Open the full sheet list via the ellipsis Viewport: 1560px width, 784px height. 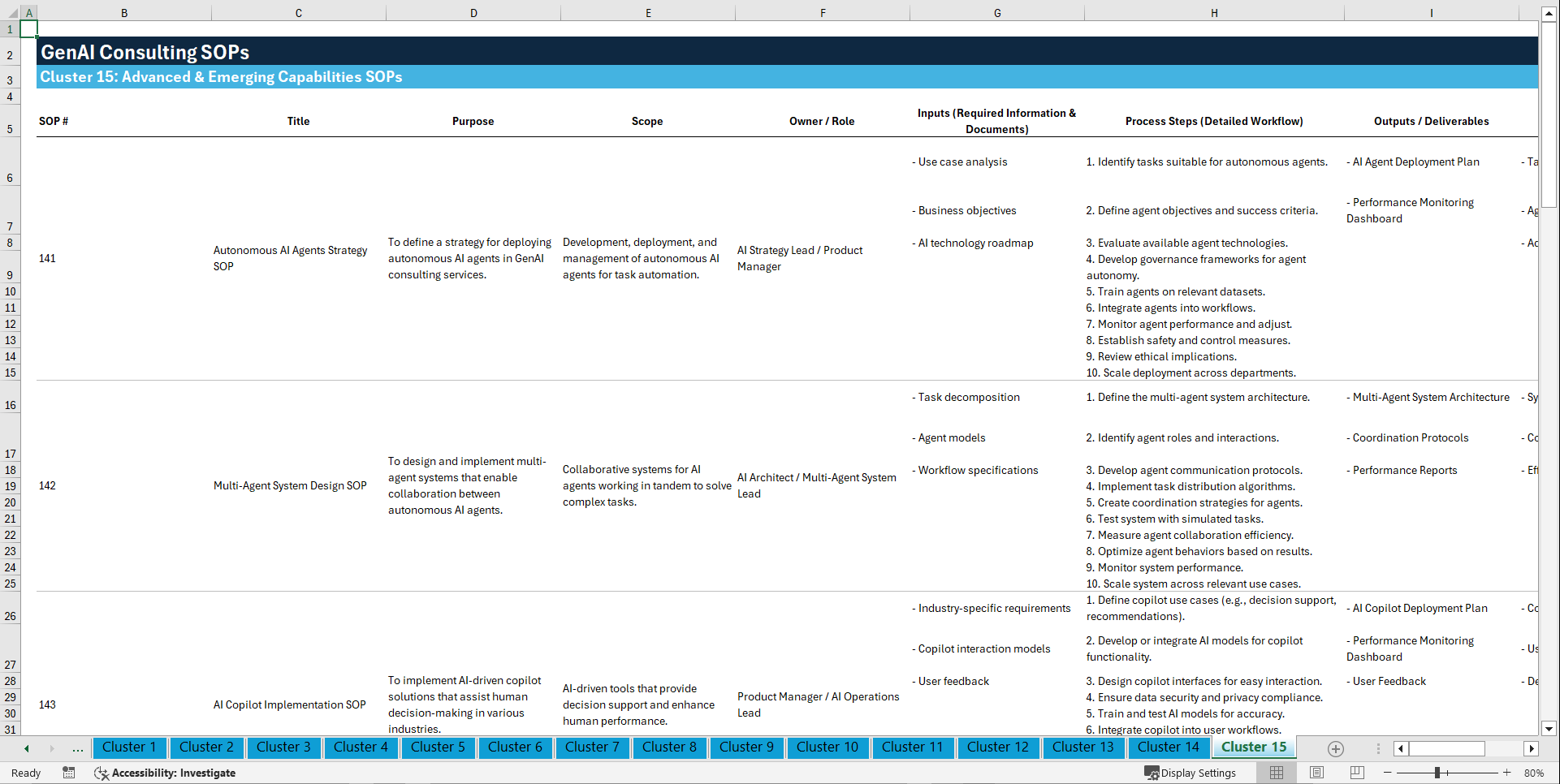click(x=77, y=748)
